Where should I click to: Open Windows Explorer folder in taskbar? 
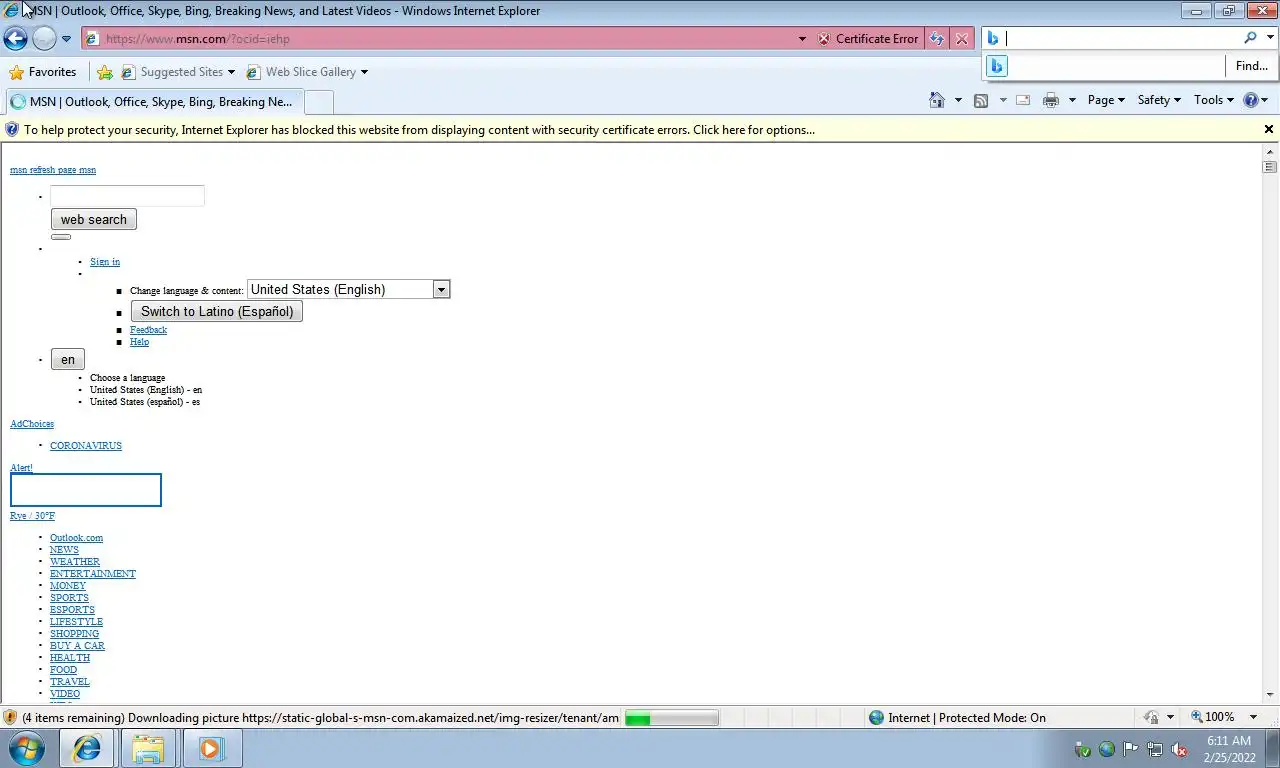pos(148,749)
